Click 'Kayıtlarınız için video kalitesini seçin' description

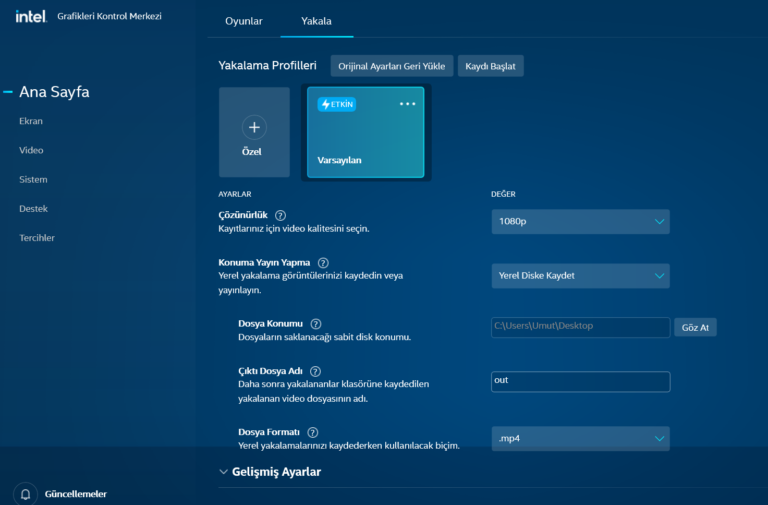tap(294, 229)
